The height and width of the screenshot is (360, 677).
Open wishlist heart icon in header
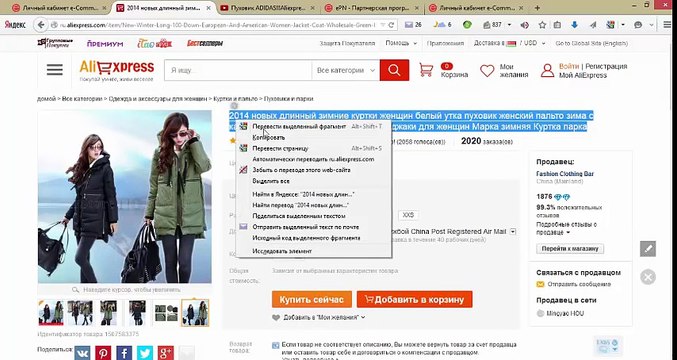(487, 71)
